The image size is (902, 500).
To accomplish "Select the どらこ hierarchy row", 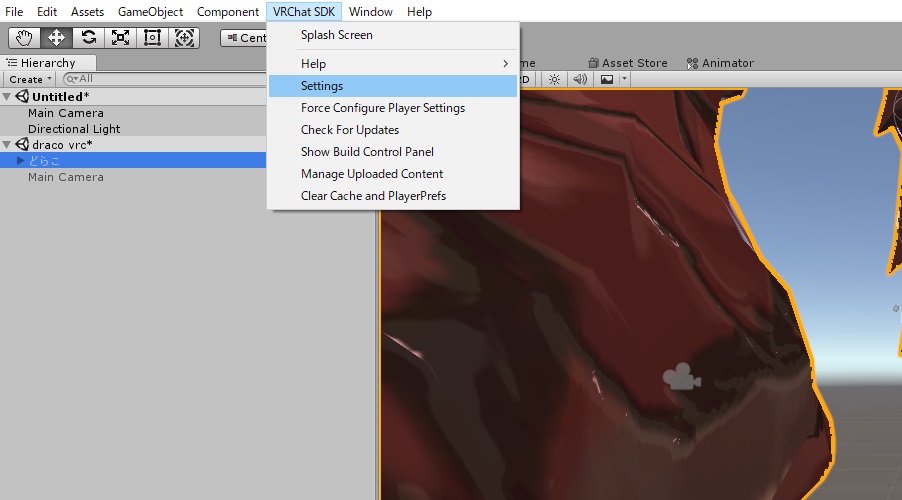I will [133, 161].
